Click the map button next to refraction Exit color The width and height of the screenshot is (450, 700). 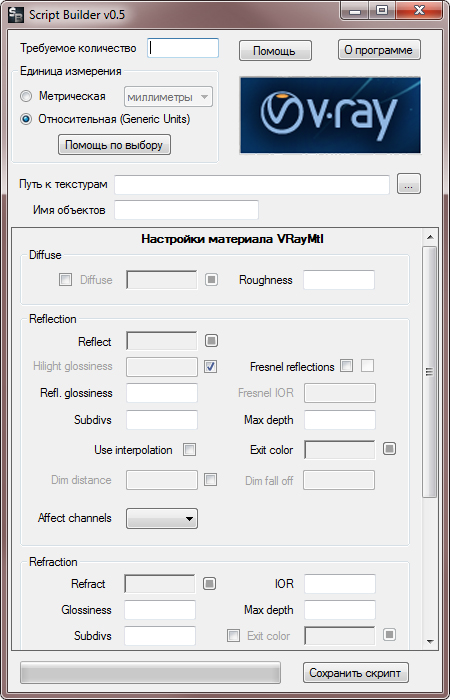[x=389, y=634]
